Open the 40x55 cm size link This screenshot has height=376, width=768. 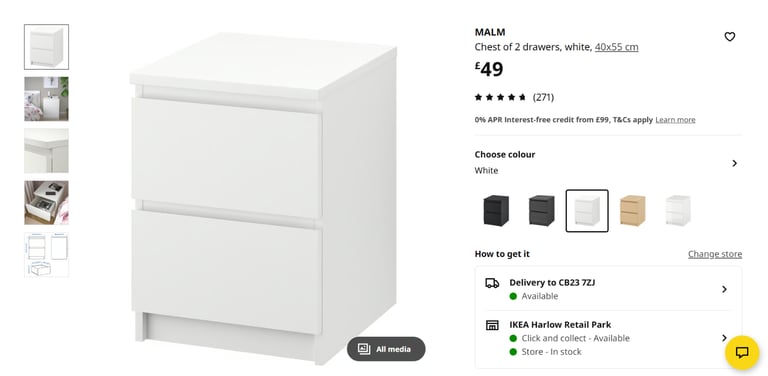(616, 47)
